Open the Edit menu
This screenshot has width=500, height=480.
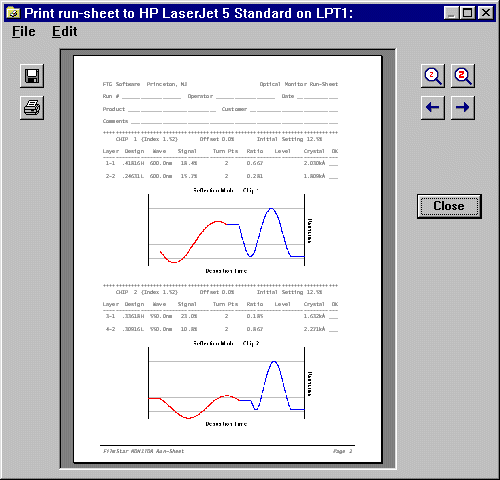(x=65, y=32)
